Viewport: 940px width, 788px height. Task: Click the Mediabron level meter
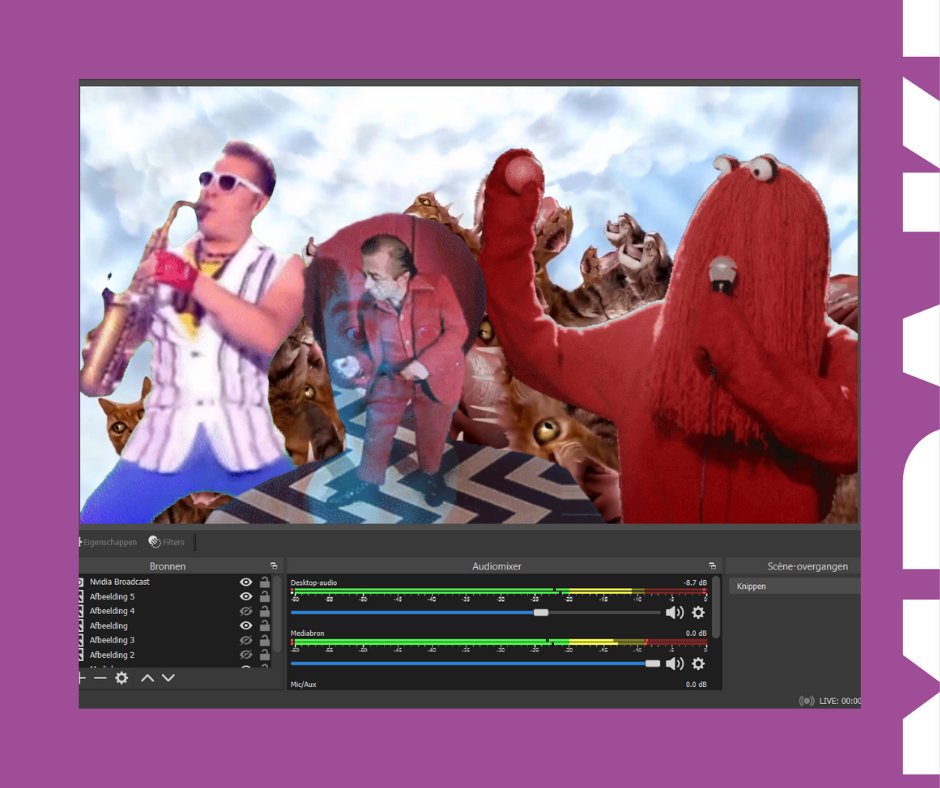[499, 643]
